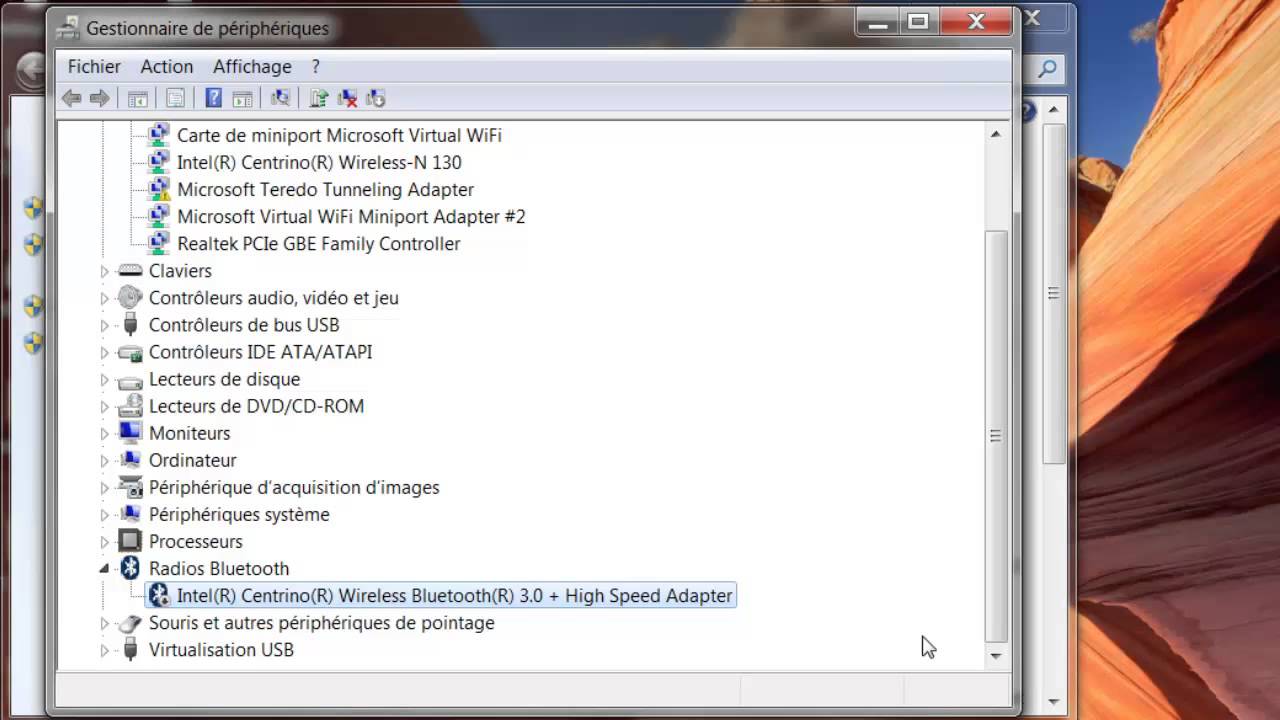Viewport: 1280px width, 720px height.
Task: Select the "Lecteurs de disque" label
Action: [224, 379]
